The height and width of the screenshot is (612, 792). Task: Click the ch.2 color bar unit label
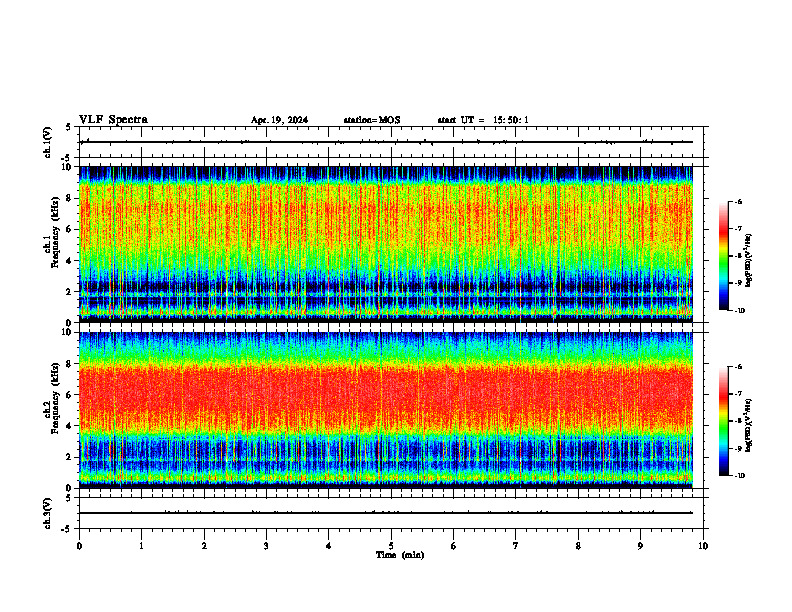749,425
